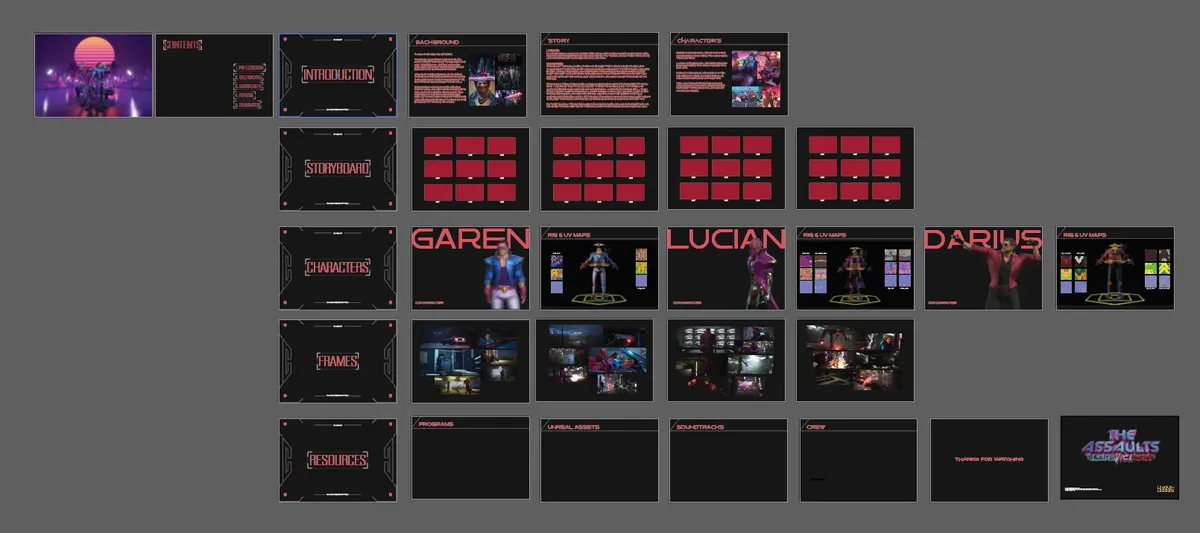Select the fourth, final red grid storyboard slide
1200x533 pixels.
point(854,169)
